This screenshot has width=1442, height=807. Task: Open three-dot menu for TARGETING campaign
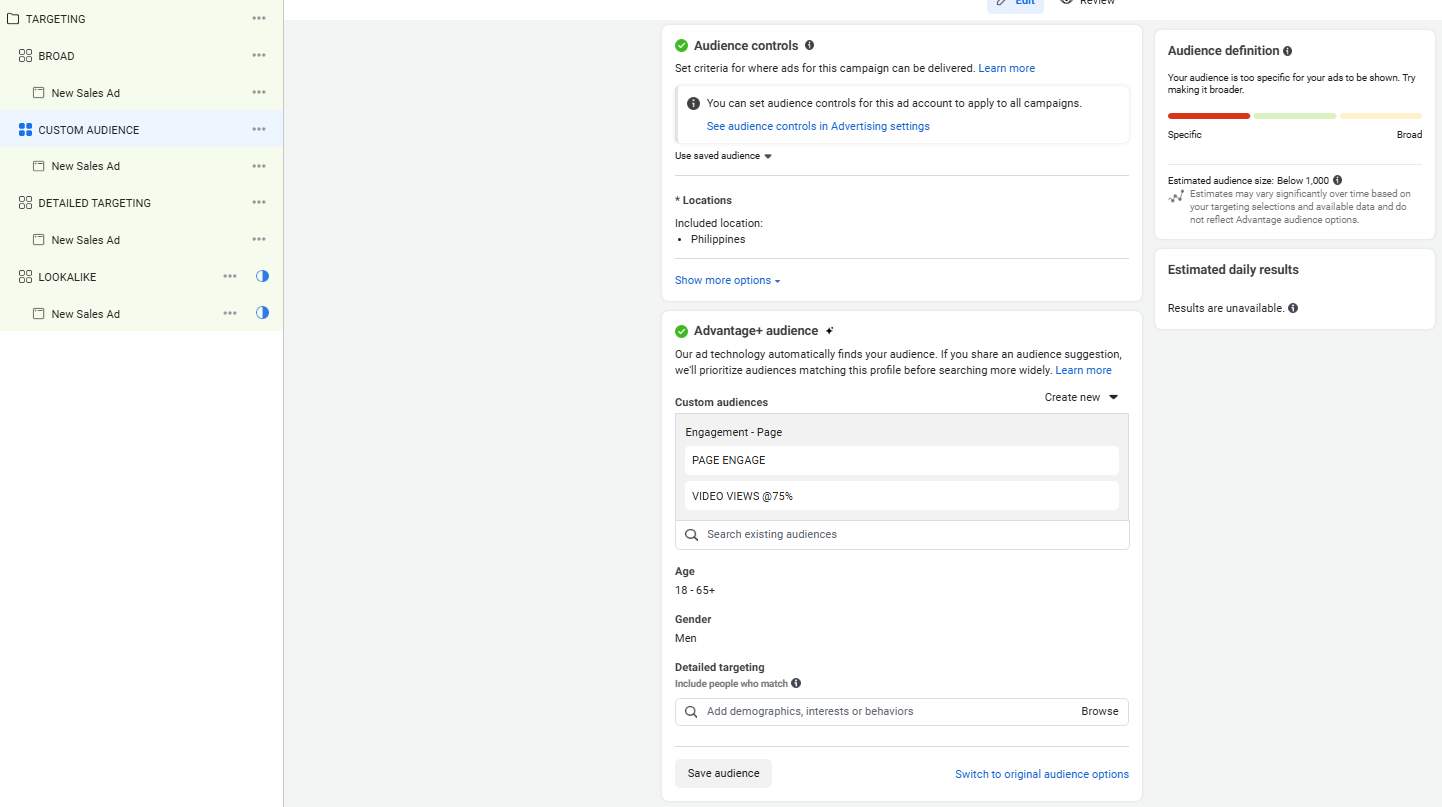pos(259,19)
